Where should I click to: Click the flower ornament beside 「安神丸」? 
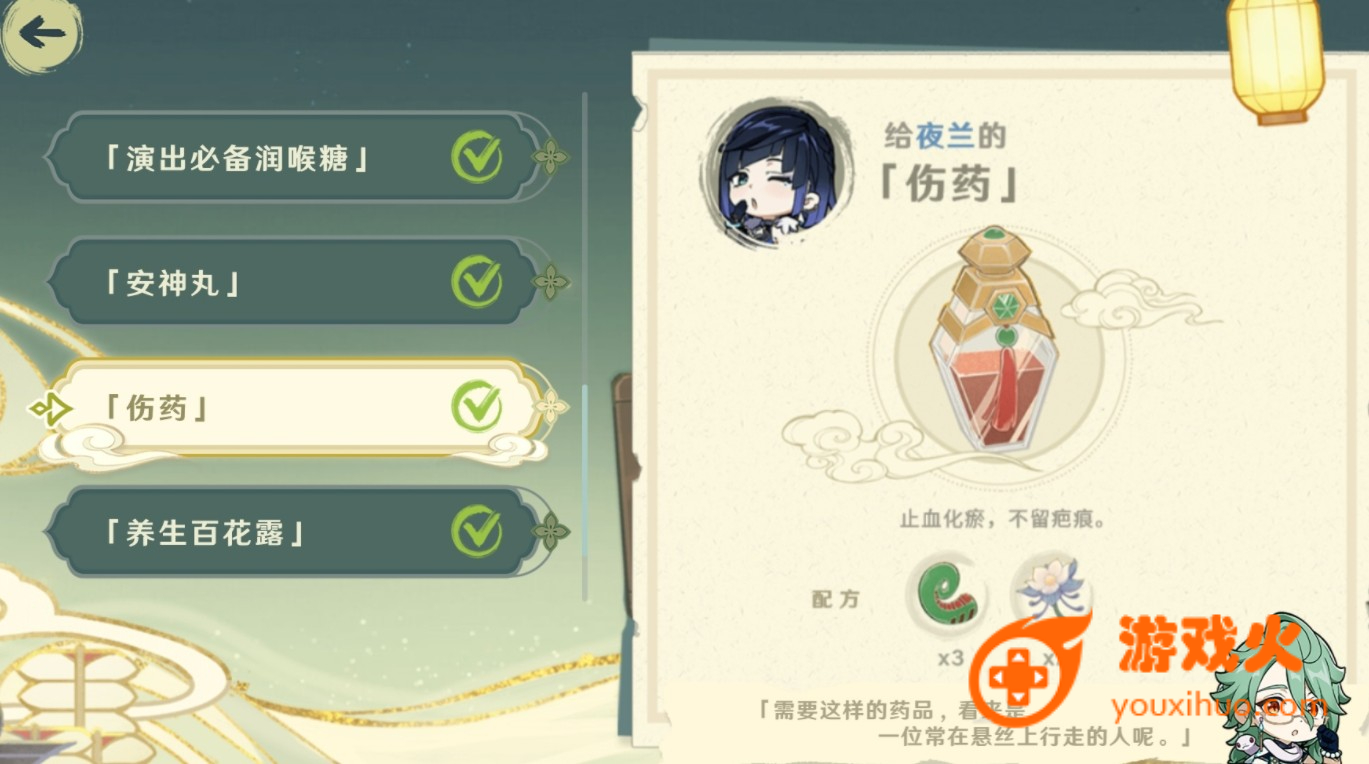point(550,282)
